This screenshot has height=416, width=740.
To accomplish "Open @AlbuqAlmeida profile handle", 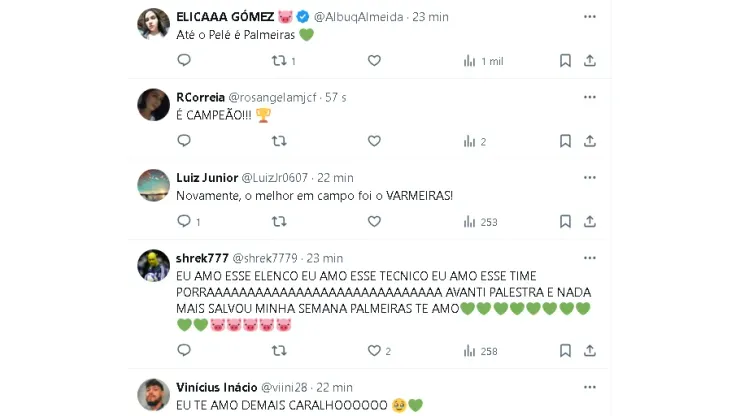I will (358, 17).
